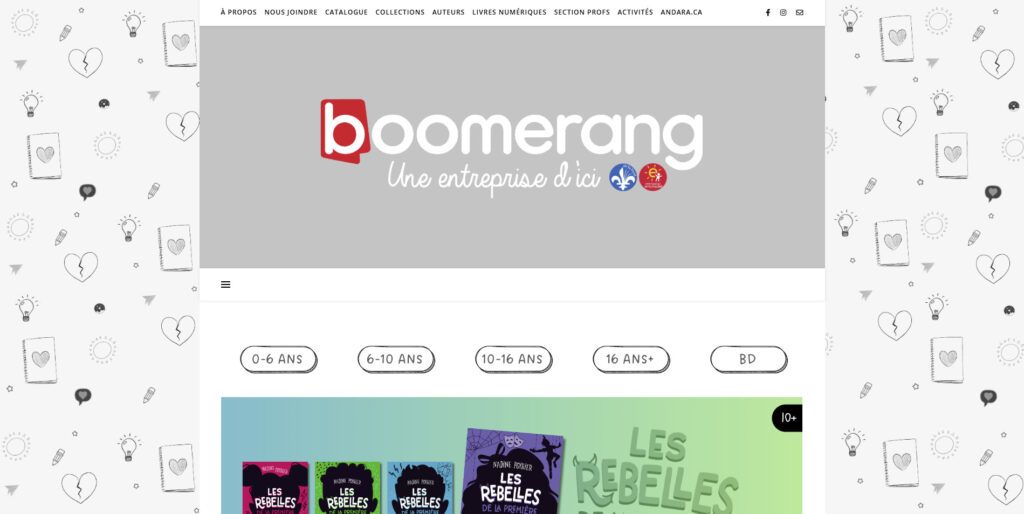Open the À PROPOS menu

point(238,12)
